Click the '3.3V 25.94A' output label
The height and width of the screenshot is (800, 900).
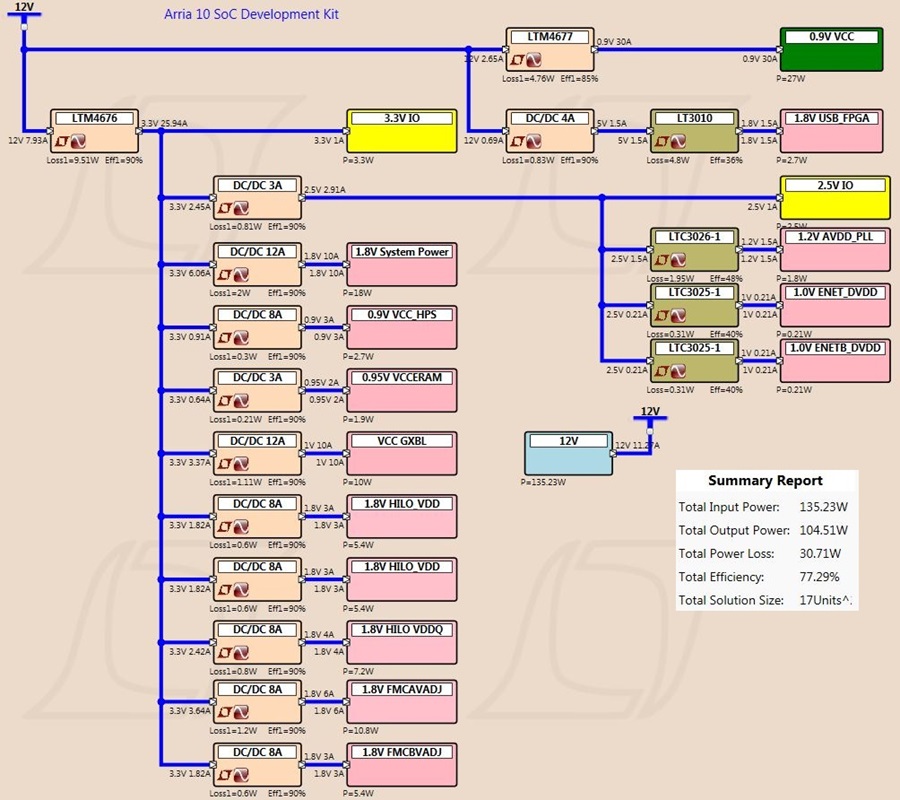(x=164, y=123)
